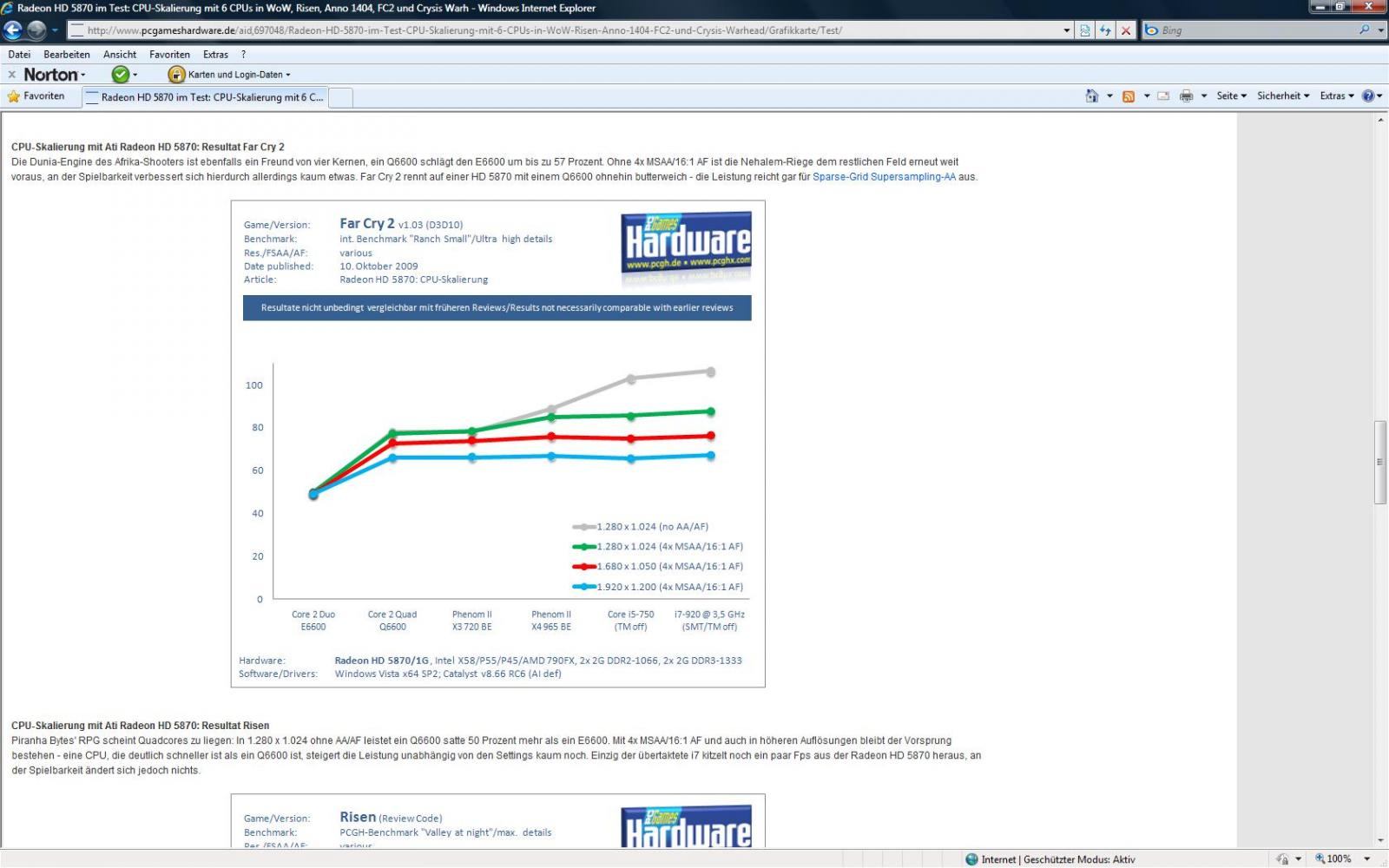
Task: Click the Resultat Far Cry 2 heading
Action: click(148, 148)
